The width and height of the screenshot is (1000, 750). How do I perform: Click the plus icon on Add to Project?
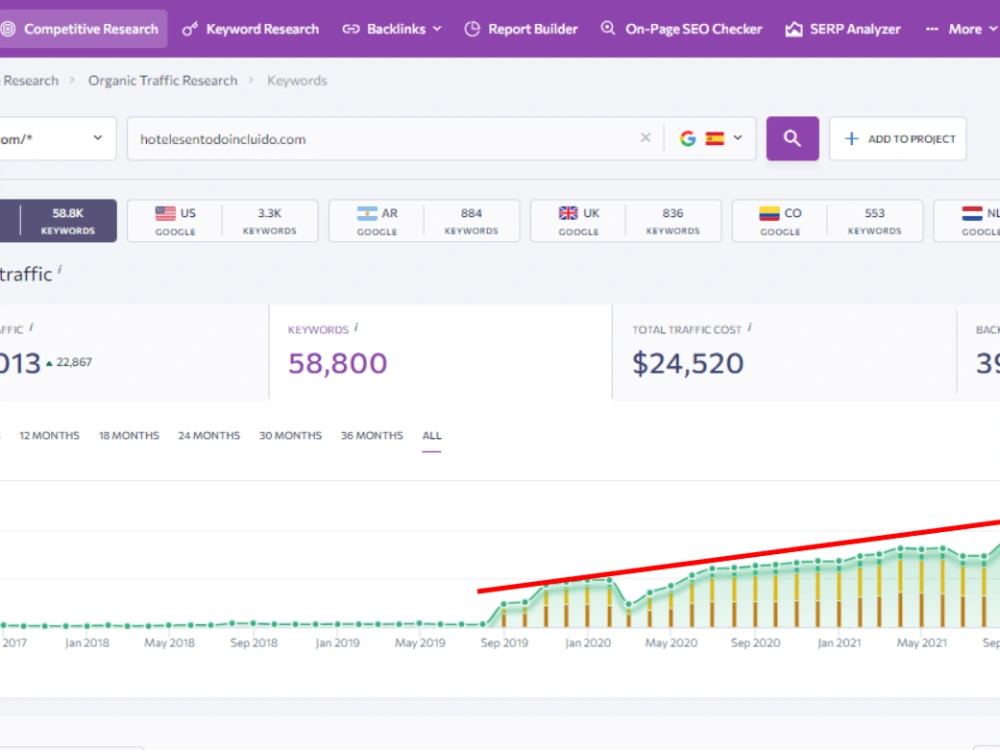(851, 138)
